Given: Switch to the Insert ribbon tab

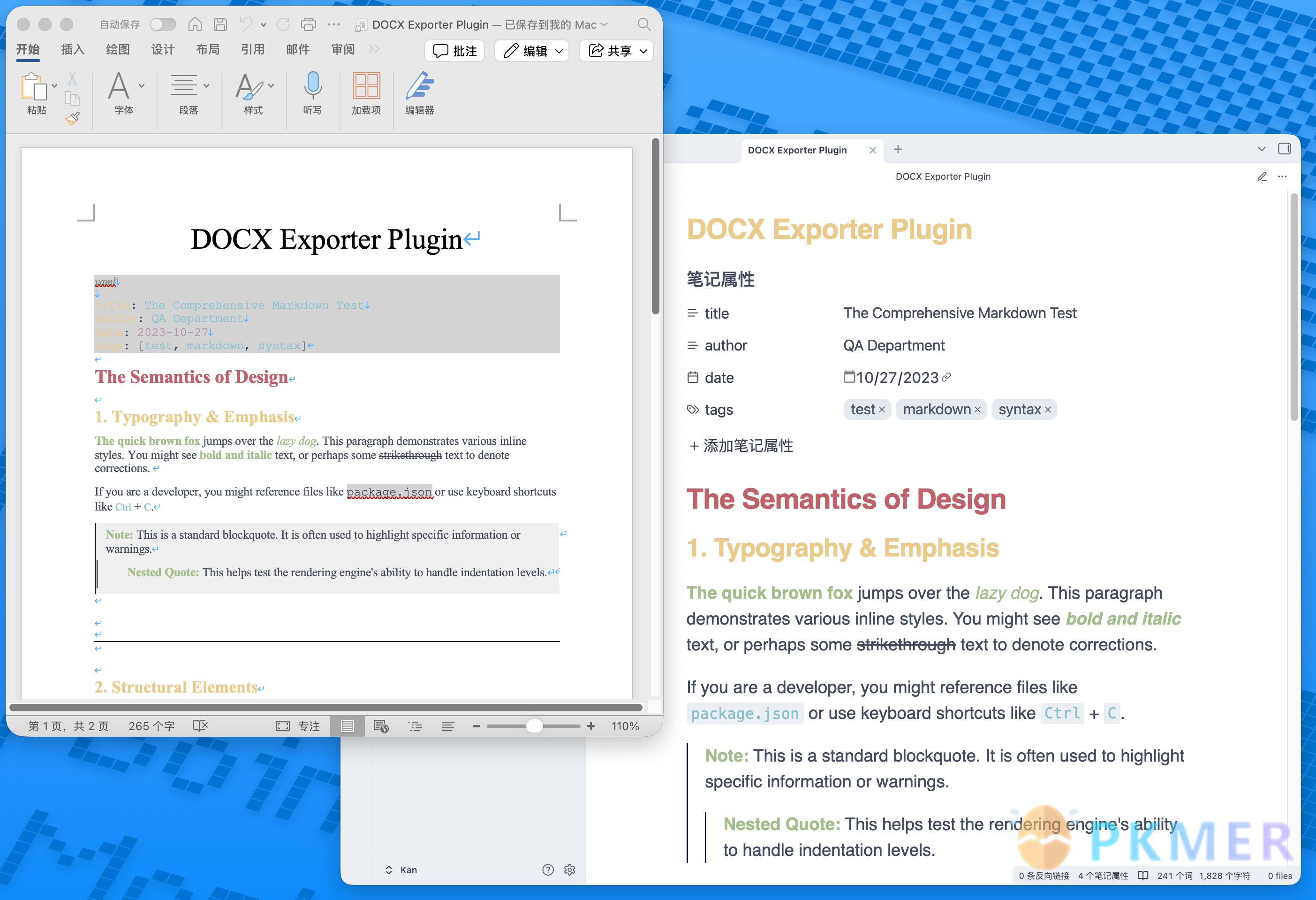Looking at the screenshot, I should 73,50.
